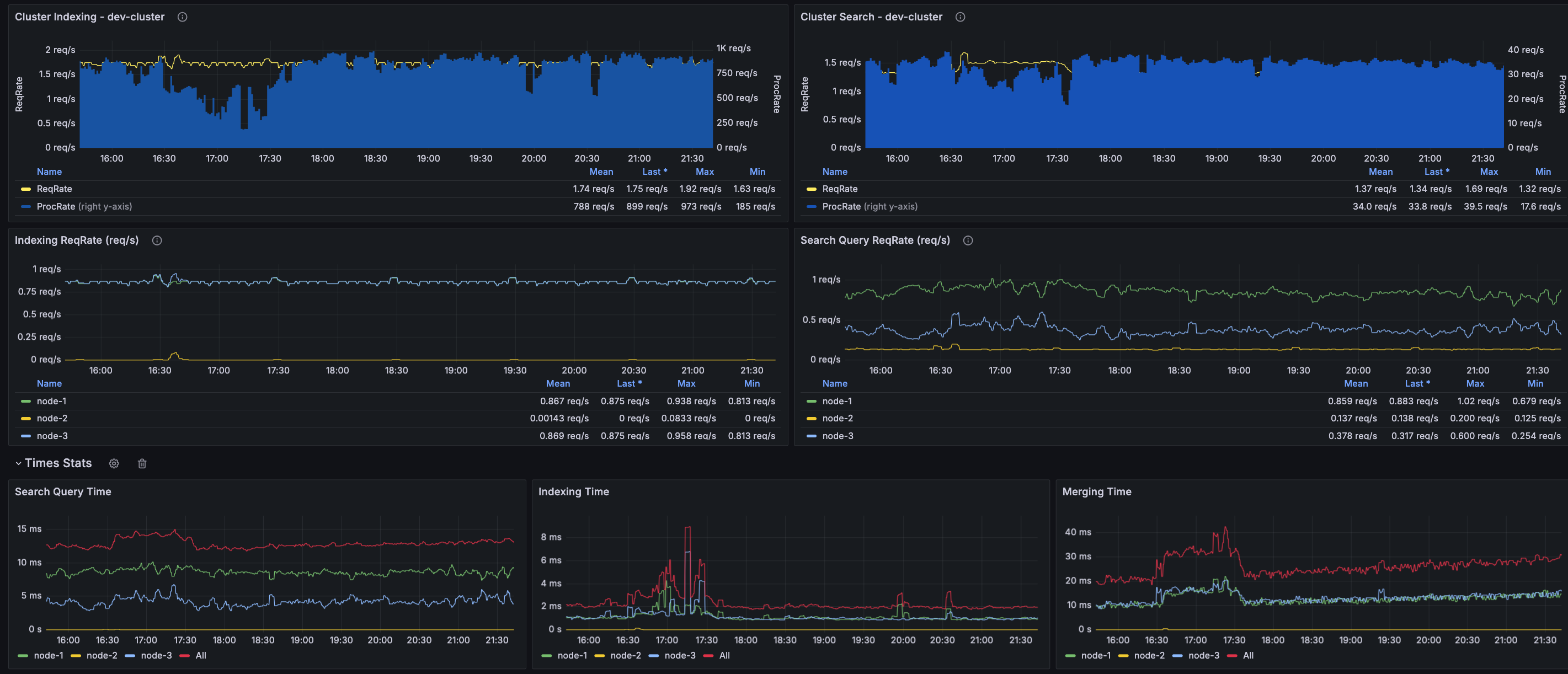
Task: Sort Search Query ReqRate legend by Name
Action: tap(835, 384)
